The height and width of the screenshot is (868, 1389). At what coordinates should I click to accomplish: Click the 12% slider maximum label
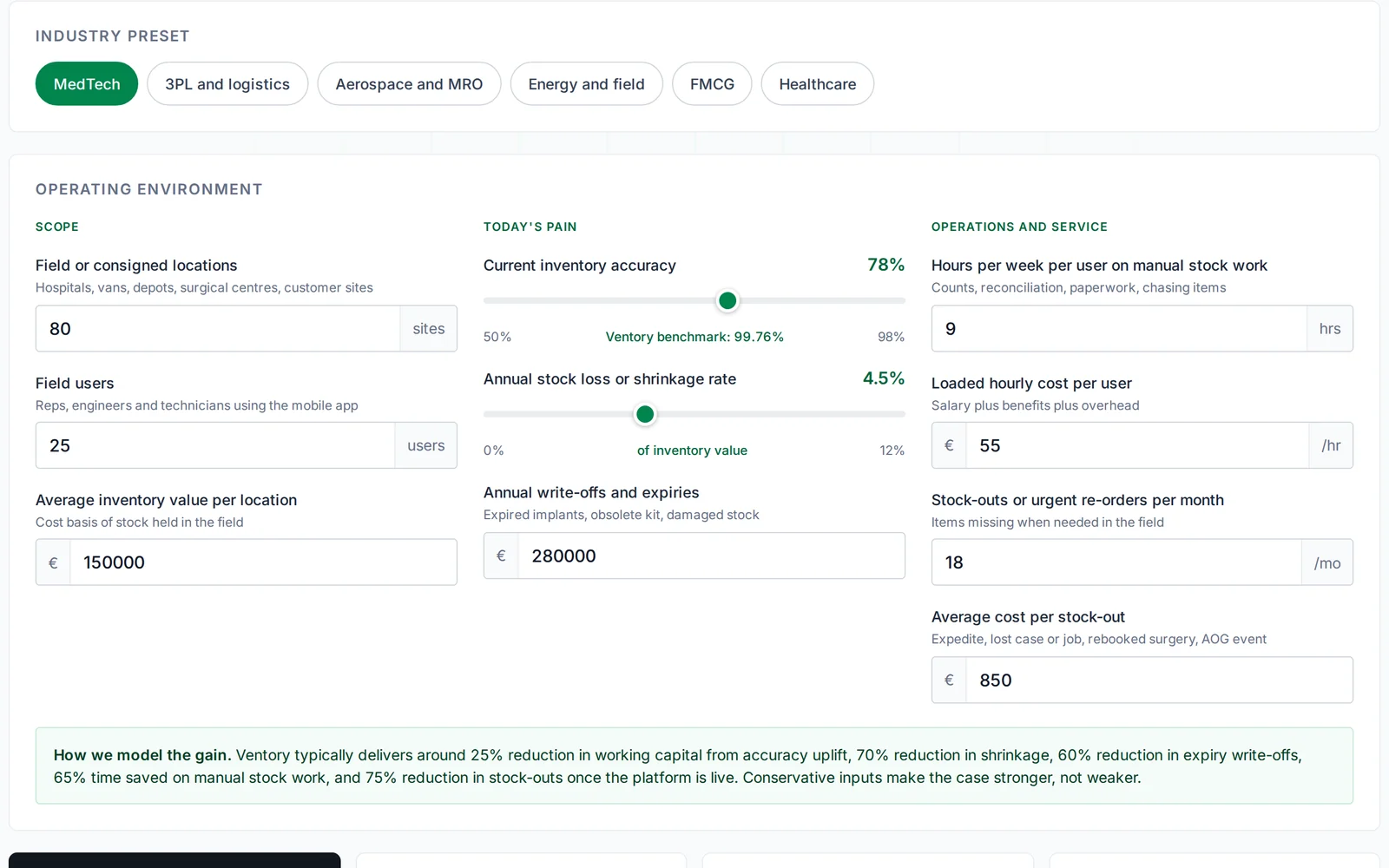[892, 450]
